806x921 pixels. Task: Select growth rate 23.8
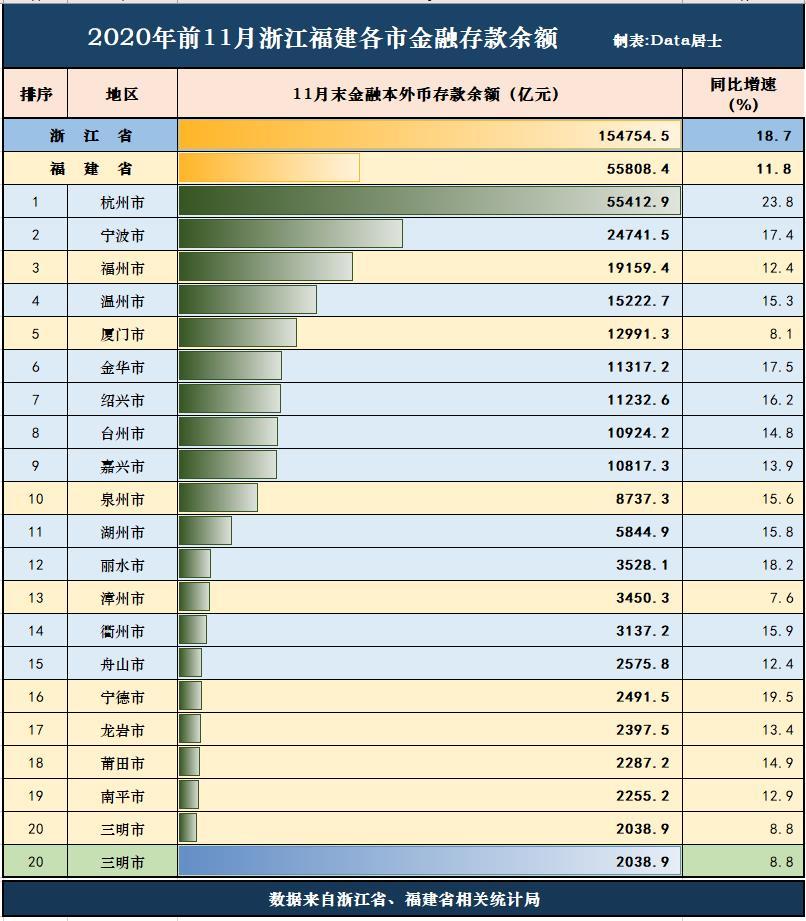[777, 201]
